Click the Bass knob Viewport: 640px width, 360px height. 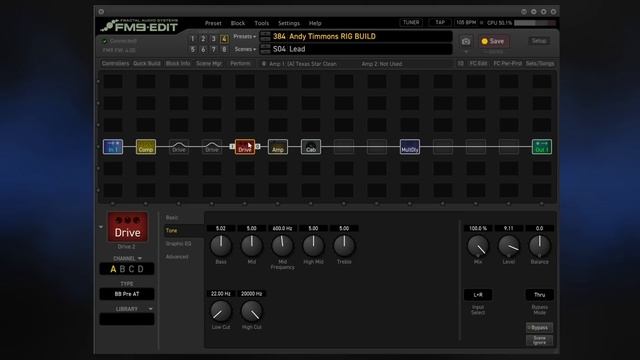221,246
